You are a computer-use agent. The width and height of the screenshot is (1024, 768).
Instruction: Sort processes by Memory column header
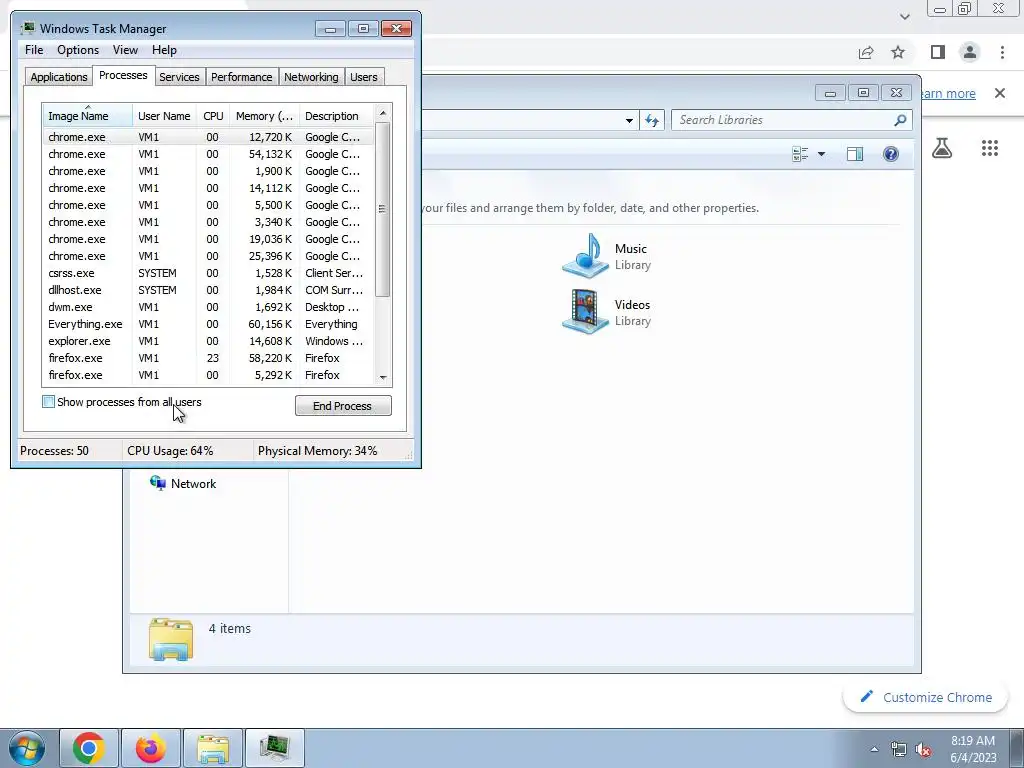pos(264,116)
